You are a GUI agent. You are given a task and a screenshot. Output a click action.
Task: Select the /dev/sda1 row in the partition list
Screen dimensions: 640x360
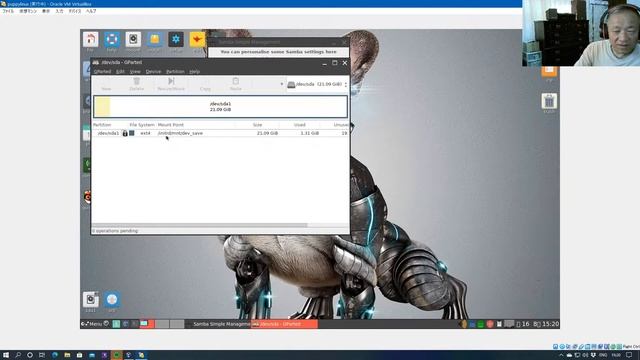click(x=220, y=133)
